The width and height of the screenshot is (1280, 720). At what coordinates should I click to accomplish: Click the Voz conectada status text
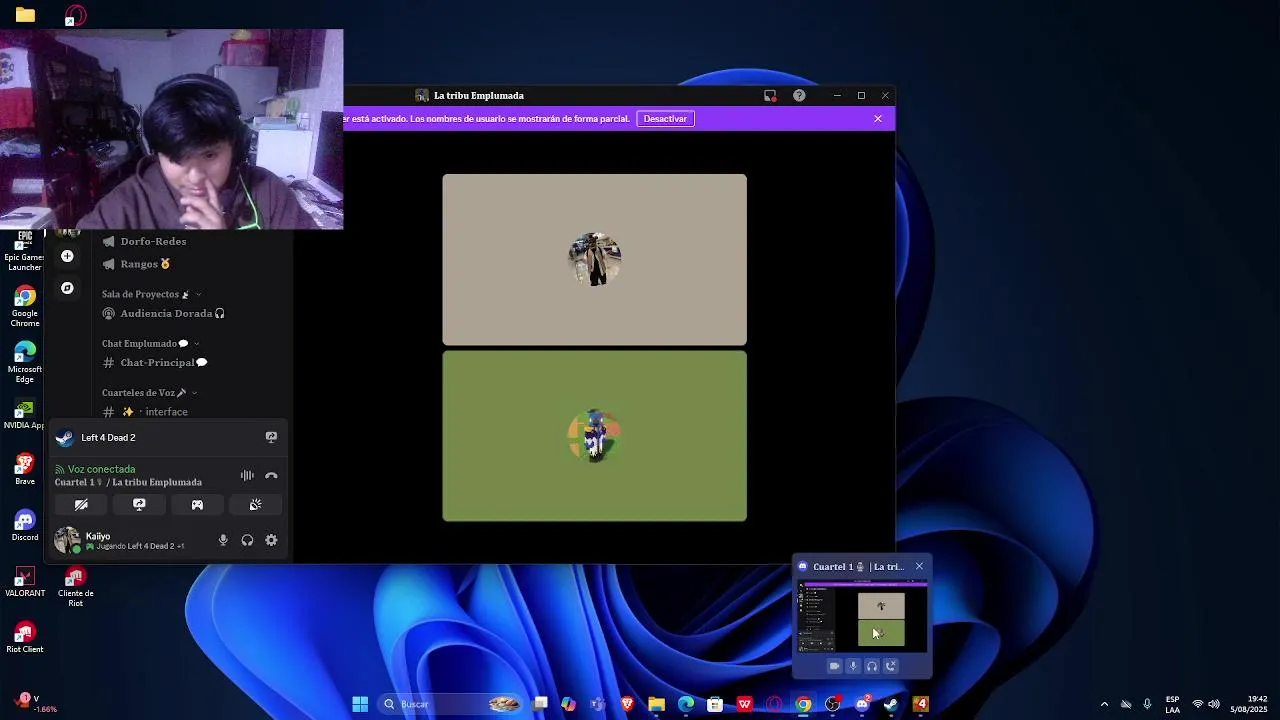tap(101, 469)
